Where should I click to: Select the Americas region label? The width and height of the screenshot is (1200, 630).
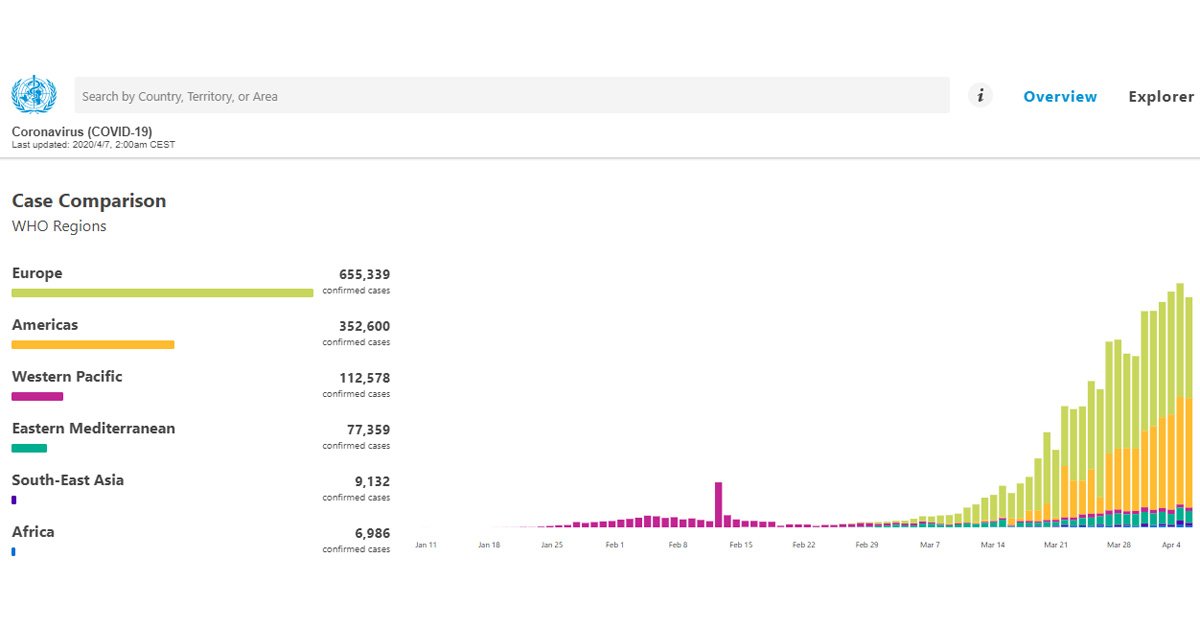[45, 325]
